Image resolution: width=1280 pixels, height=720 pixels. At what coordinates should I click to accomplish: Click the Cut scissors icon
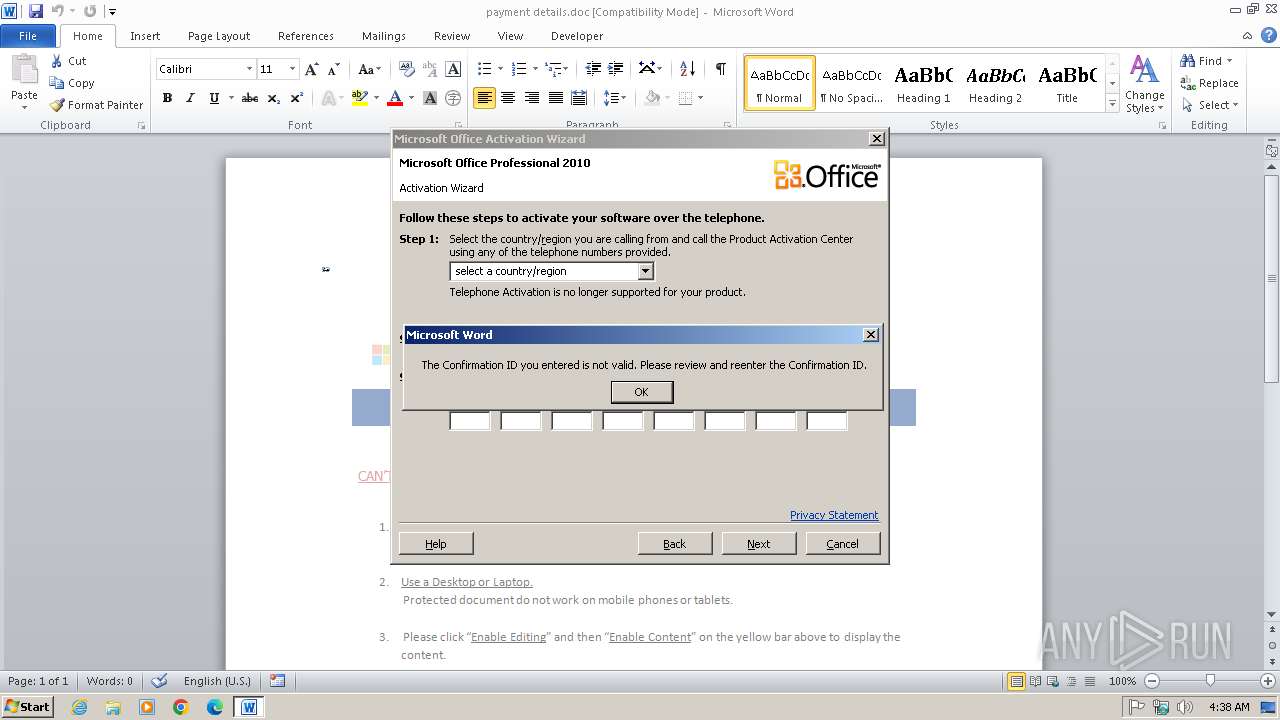[57, 61]
